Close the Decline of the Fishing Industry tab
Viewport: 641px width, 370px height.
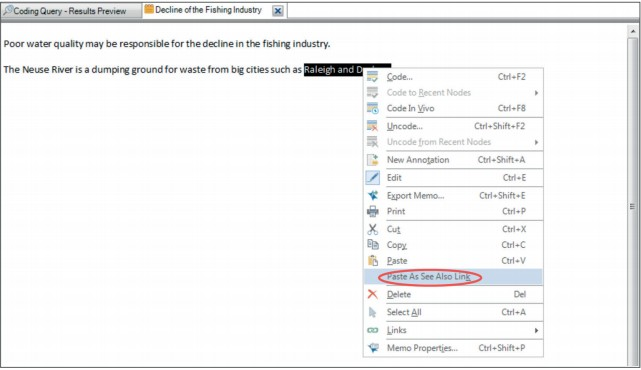278,11
